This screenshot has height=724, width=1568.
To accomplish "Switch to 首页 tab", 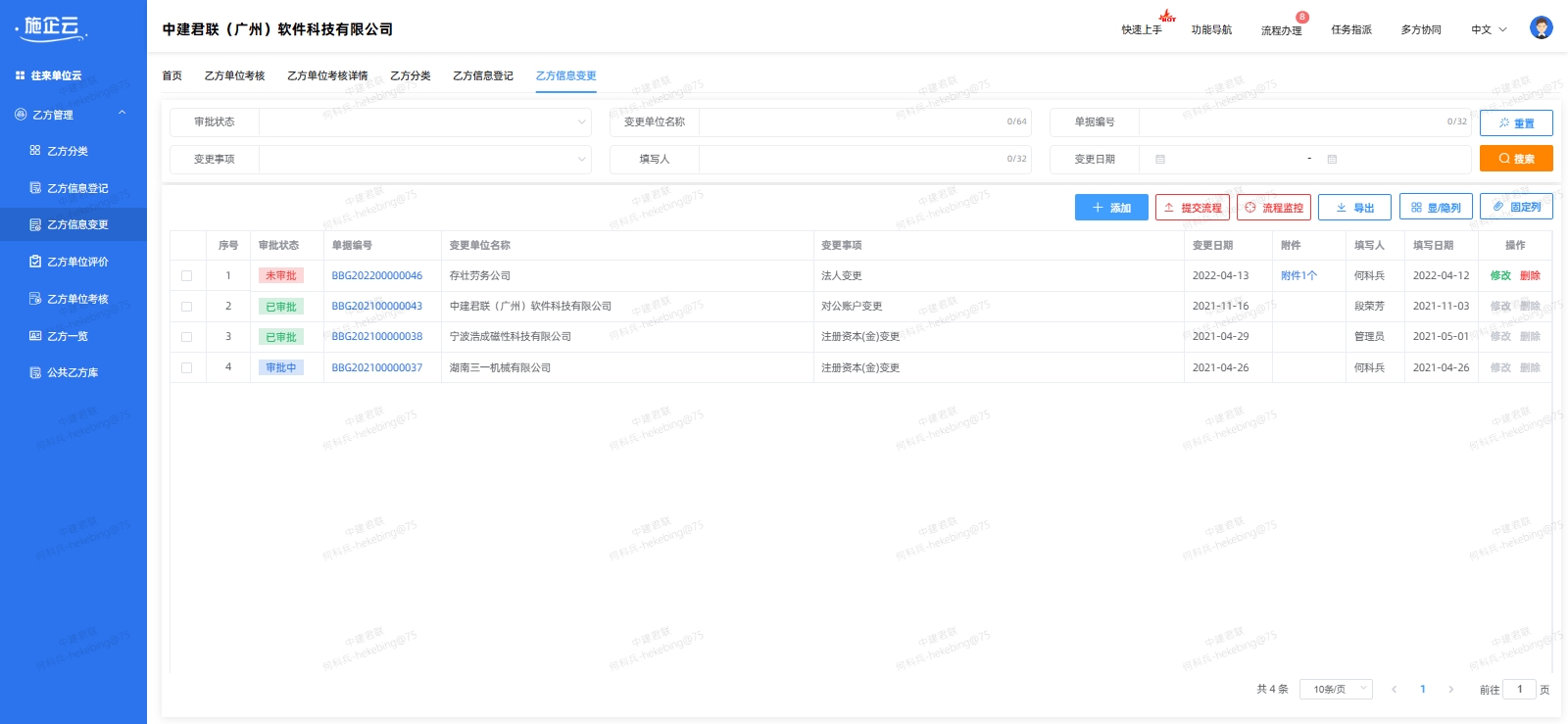I will pyautogui.click(x=171, y=75).
